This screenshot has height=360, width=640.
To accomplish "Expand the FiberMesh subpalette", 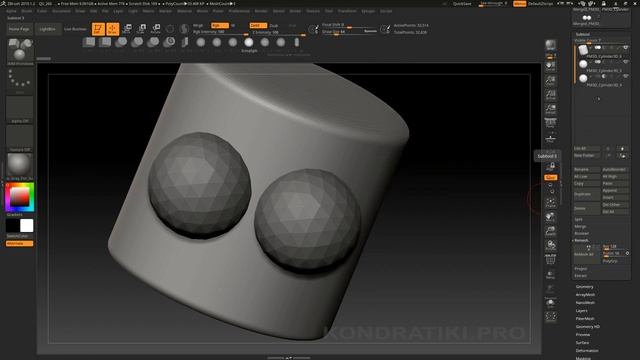I will click(x=585, y=319).
